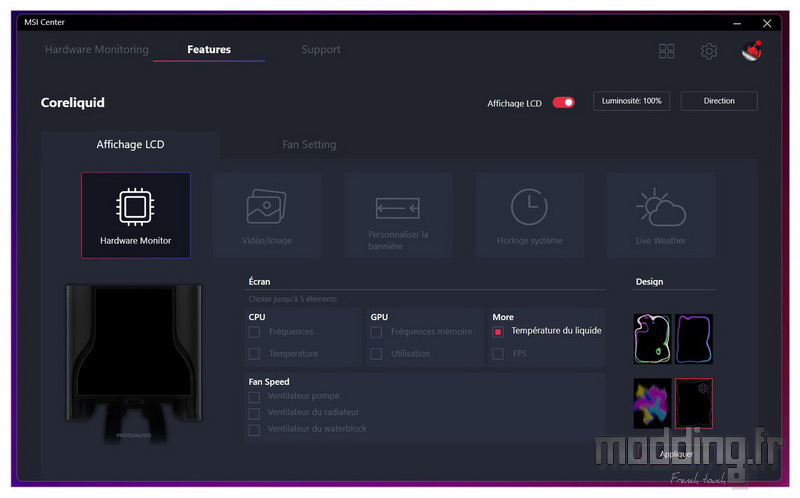800x498 pixels.
Task: Toggle the Affichage LCD switch
Action: click(x=564, y=103)
